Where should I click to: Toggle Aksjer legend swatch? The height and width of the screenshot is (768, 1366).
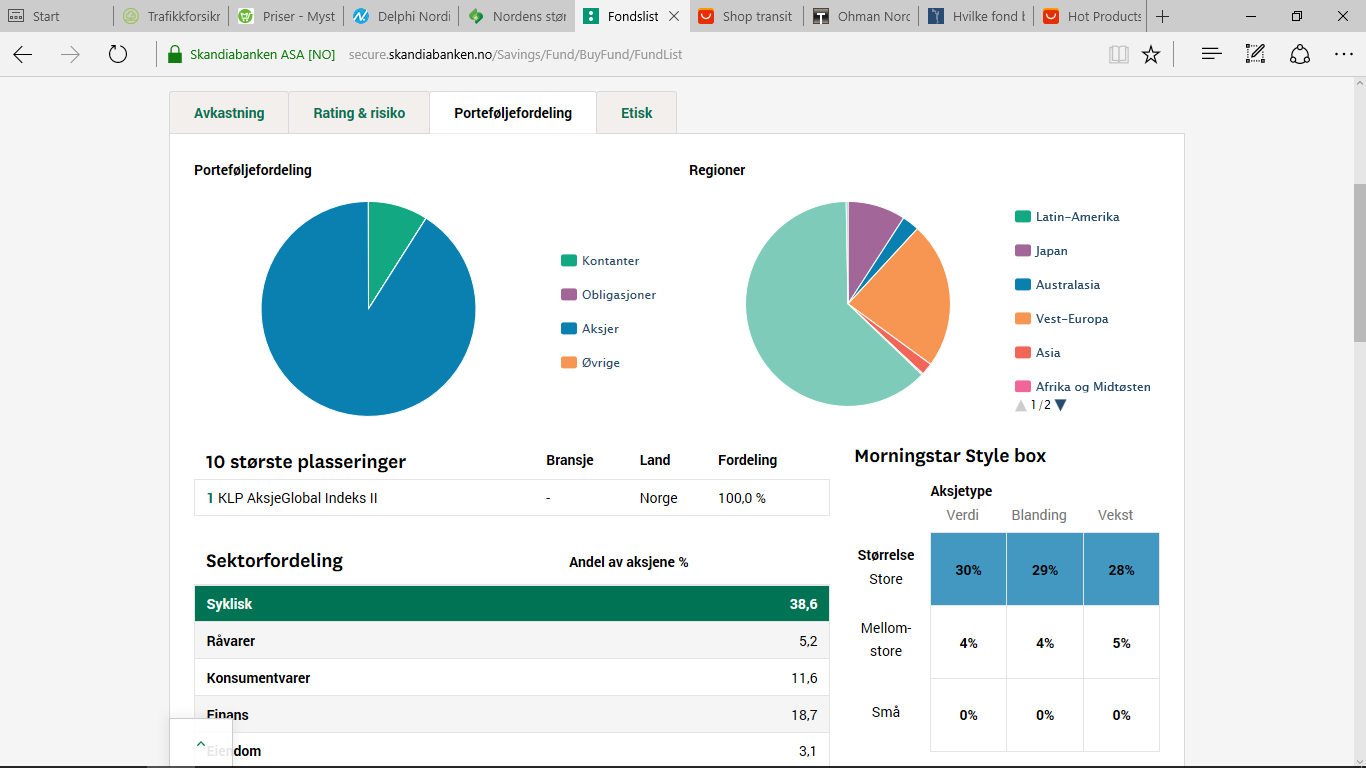pyautogui.click(x=569, y=329)
